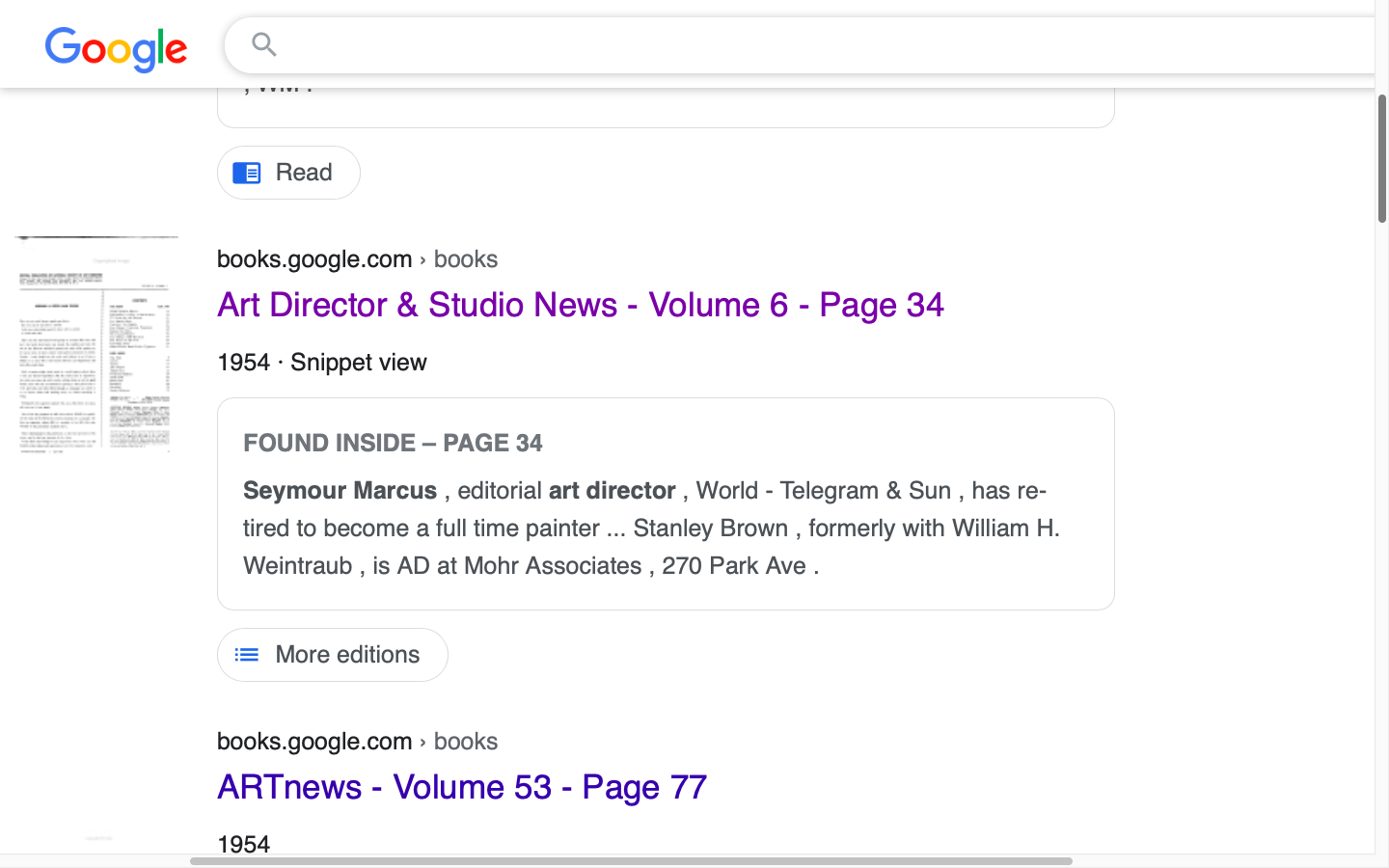Click the search magnifier icon
This screenshot has height=868, width=1389.
264,44
